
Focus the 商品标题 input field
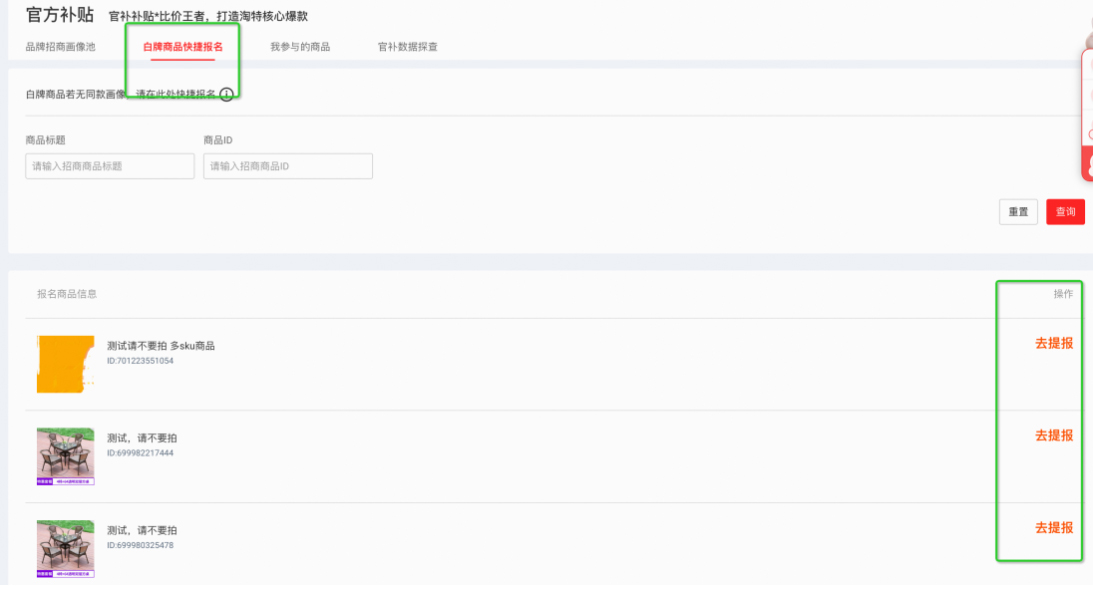coord(110,166)
